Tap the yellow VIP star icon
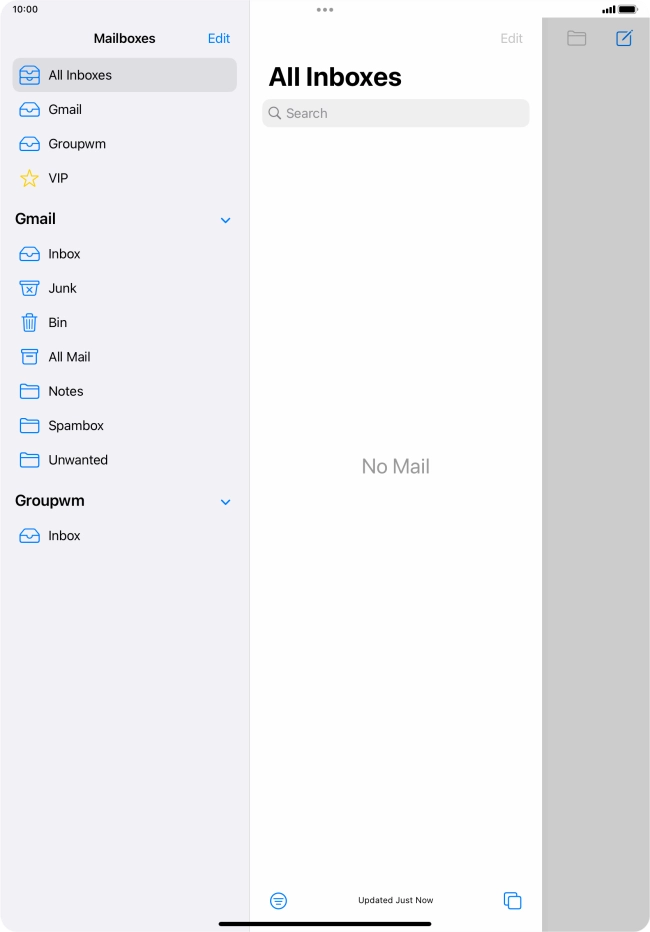The image size is (650, 932). click(x=29, y=178)
